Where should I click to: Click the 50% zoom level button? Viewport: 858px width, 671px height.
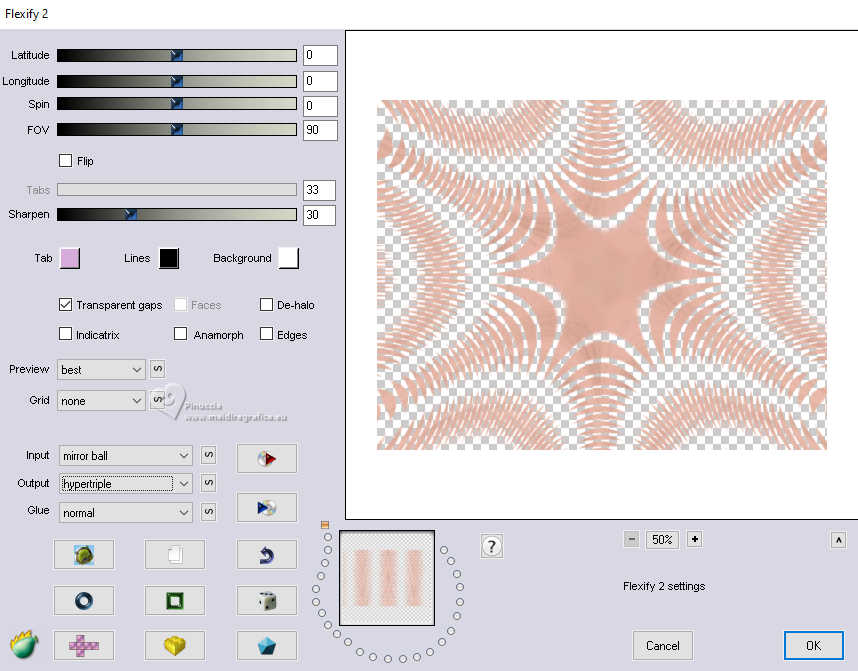662,540
